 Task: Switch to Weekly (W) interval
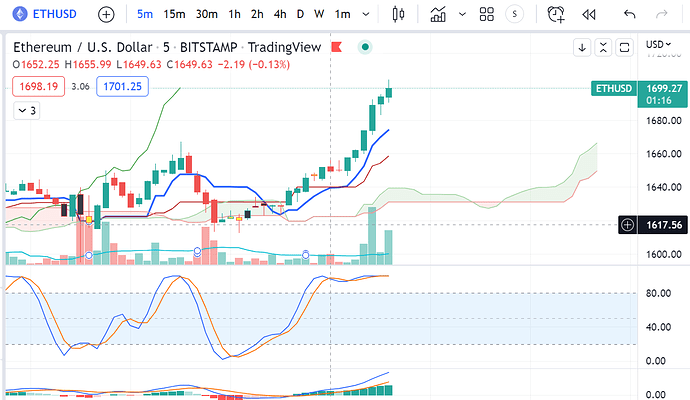pyautogui.click(x=319, y=14)
